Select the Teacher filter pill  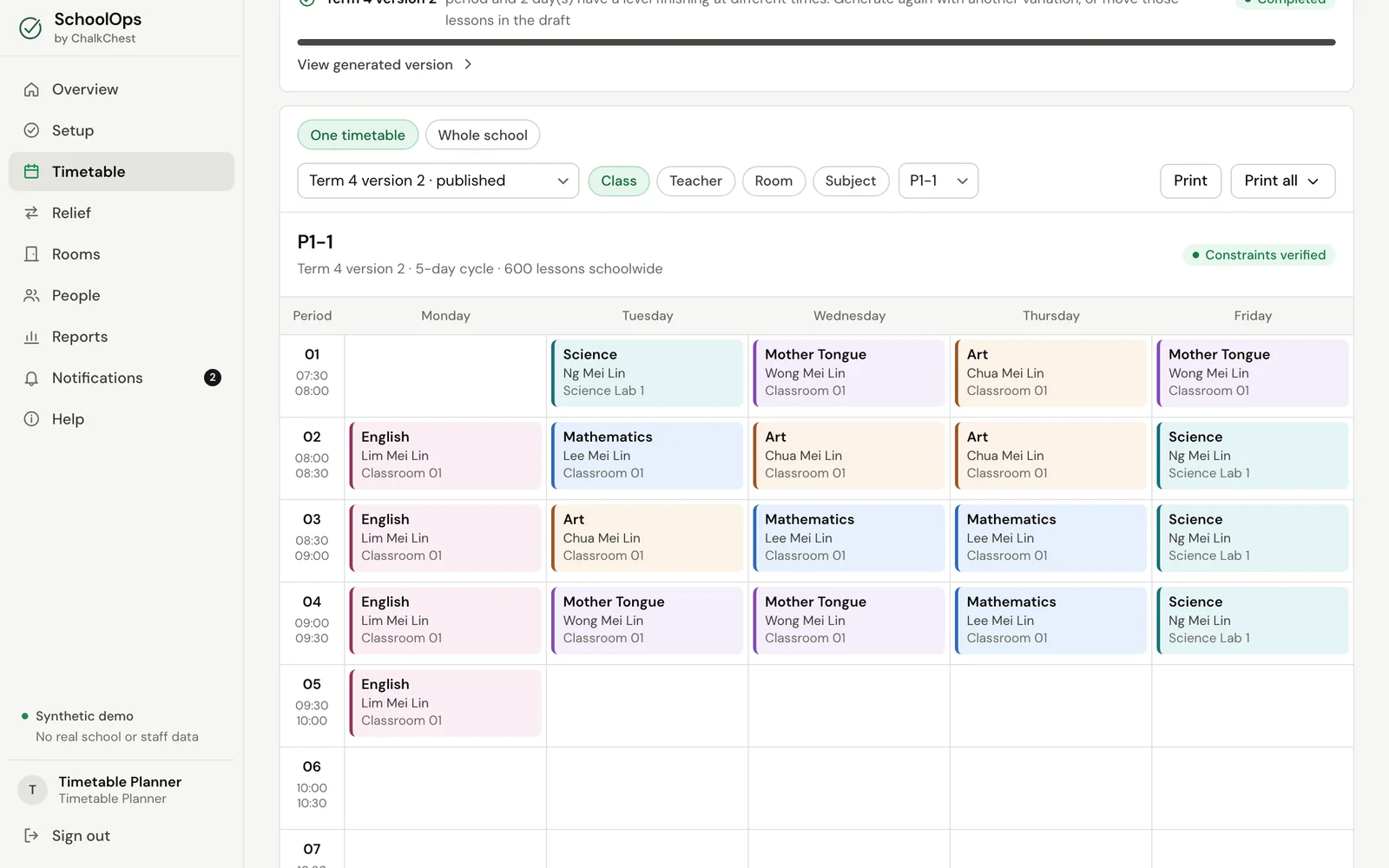[695, 181]
